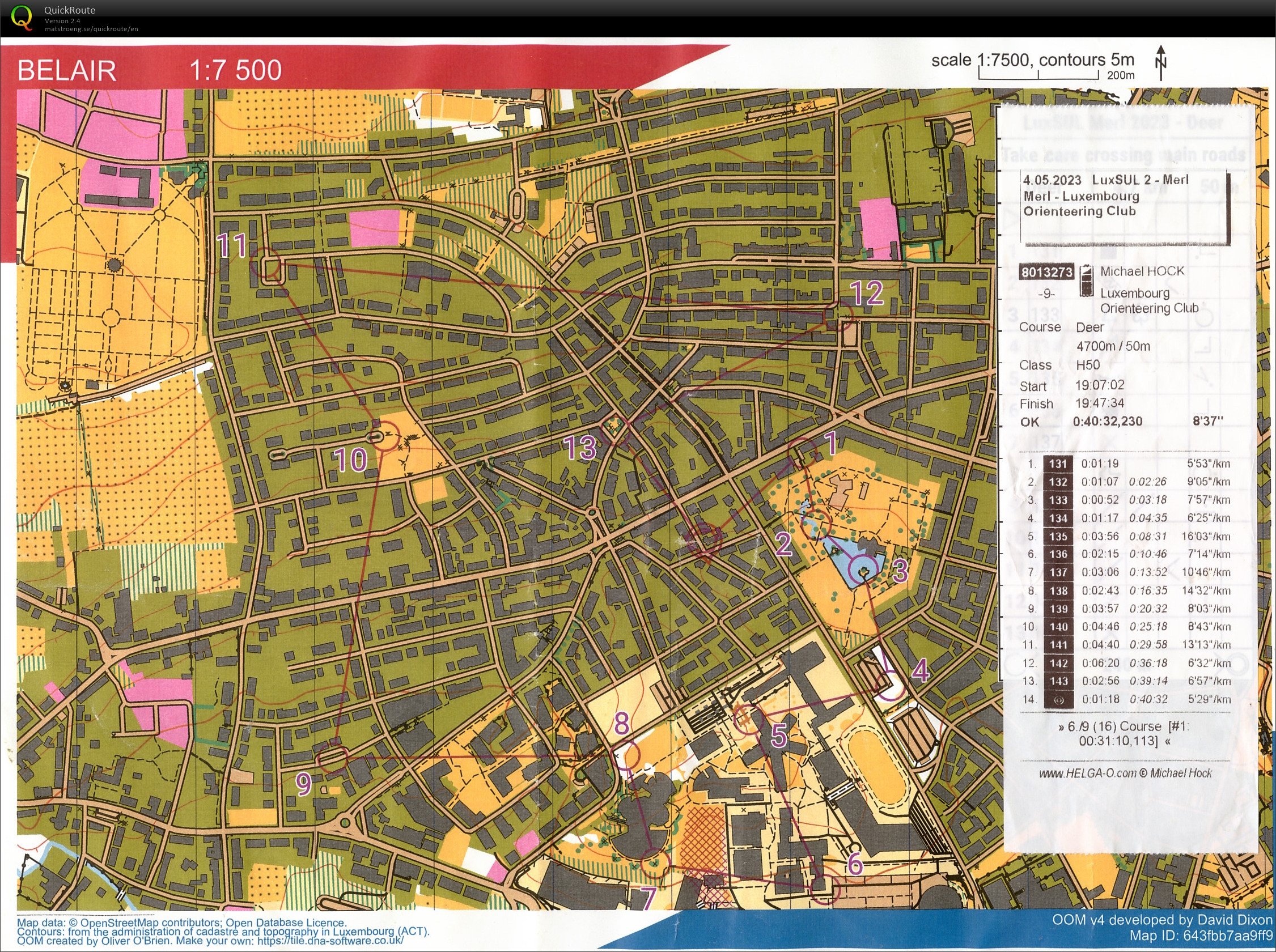Click the Finish time 19:47:34
This screenshot has height=952, width=1276.
[x=1100, y=403]
